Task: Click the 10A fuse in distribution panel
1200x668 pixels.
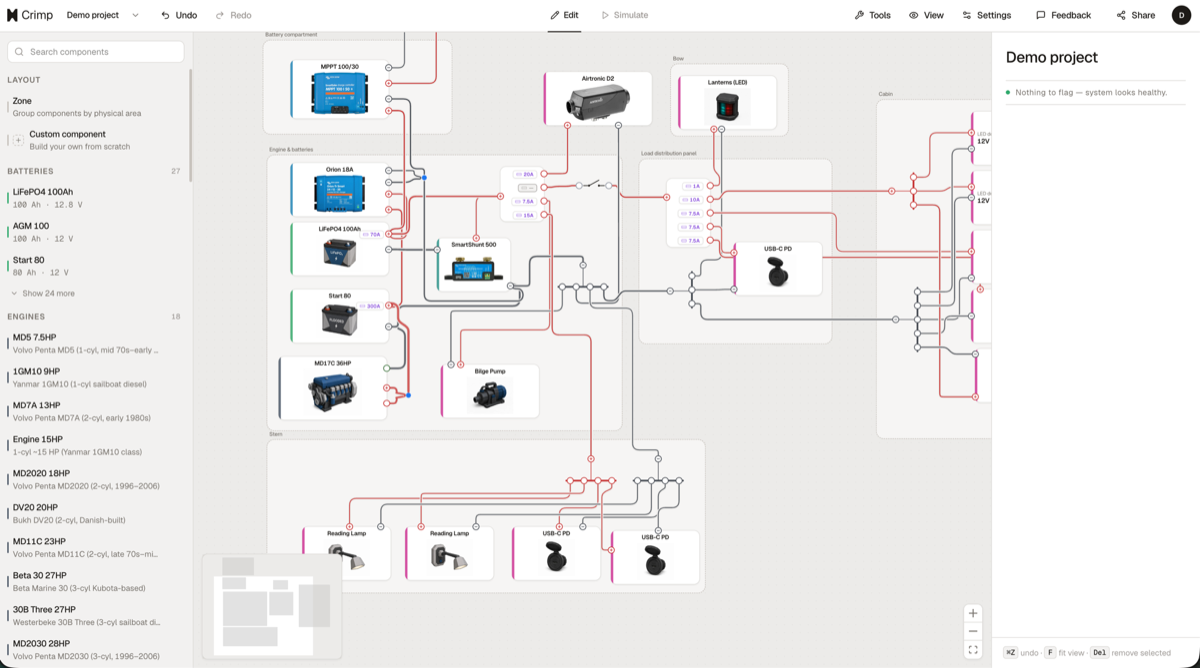Action: click(x=692, y=199)
